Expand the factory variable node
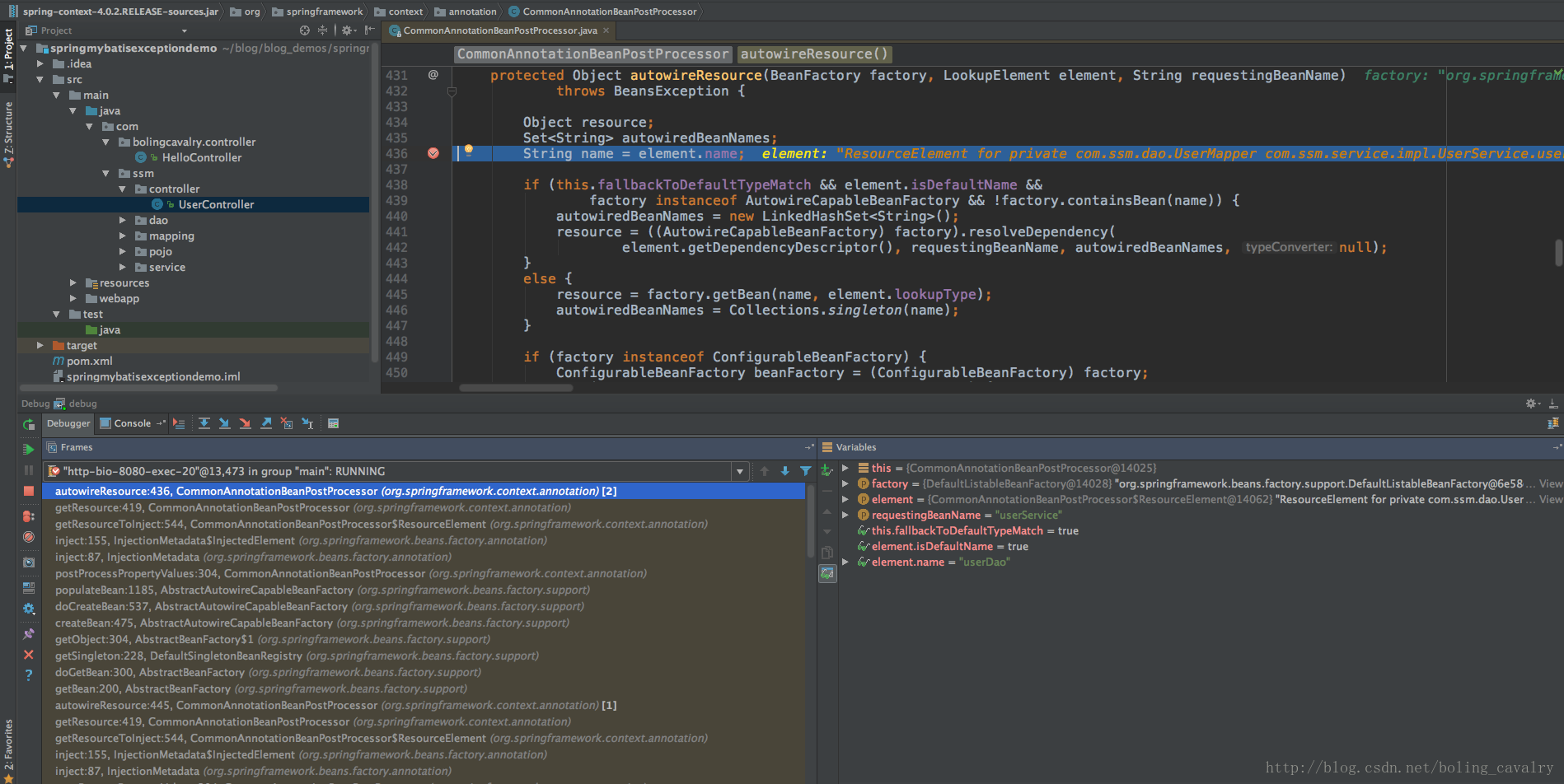This screenshot has height=784, width=1564. point(845,484)
